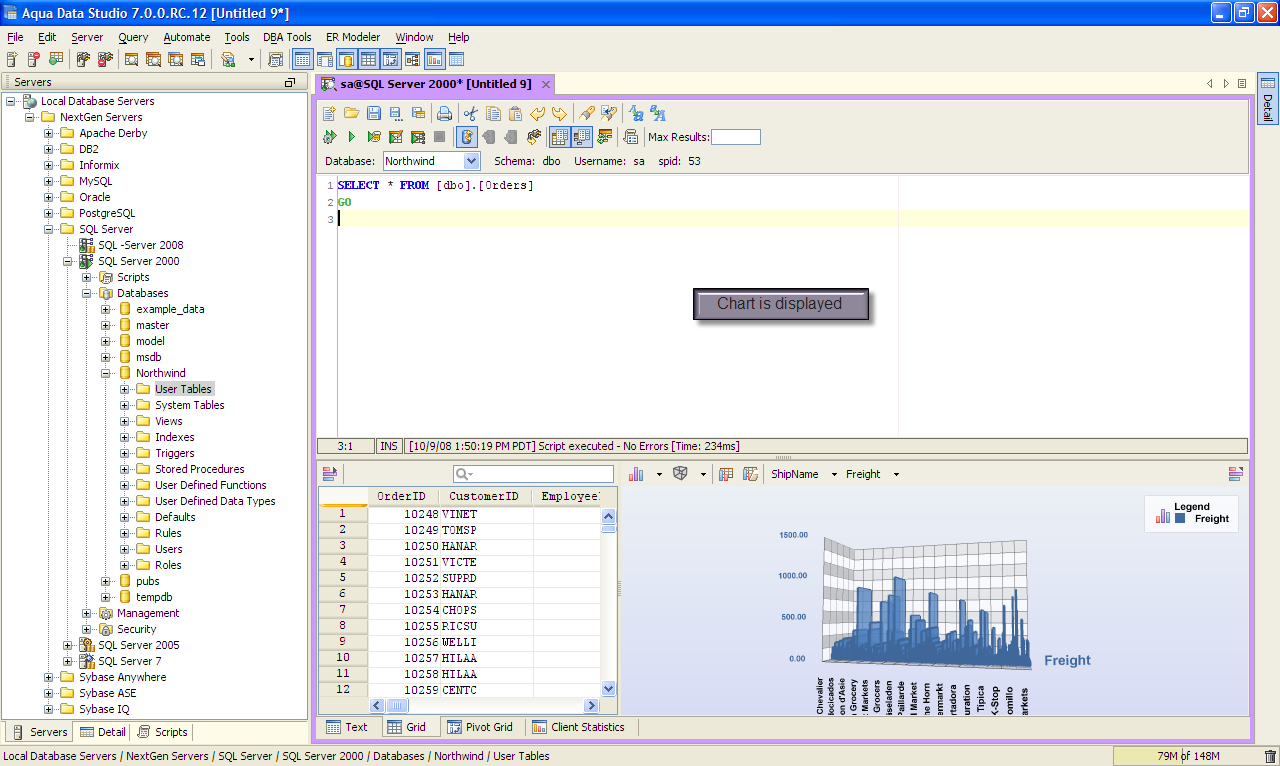
Task: Click the Cut scissors icon
Action: tap(470, 113)
